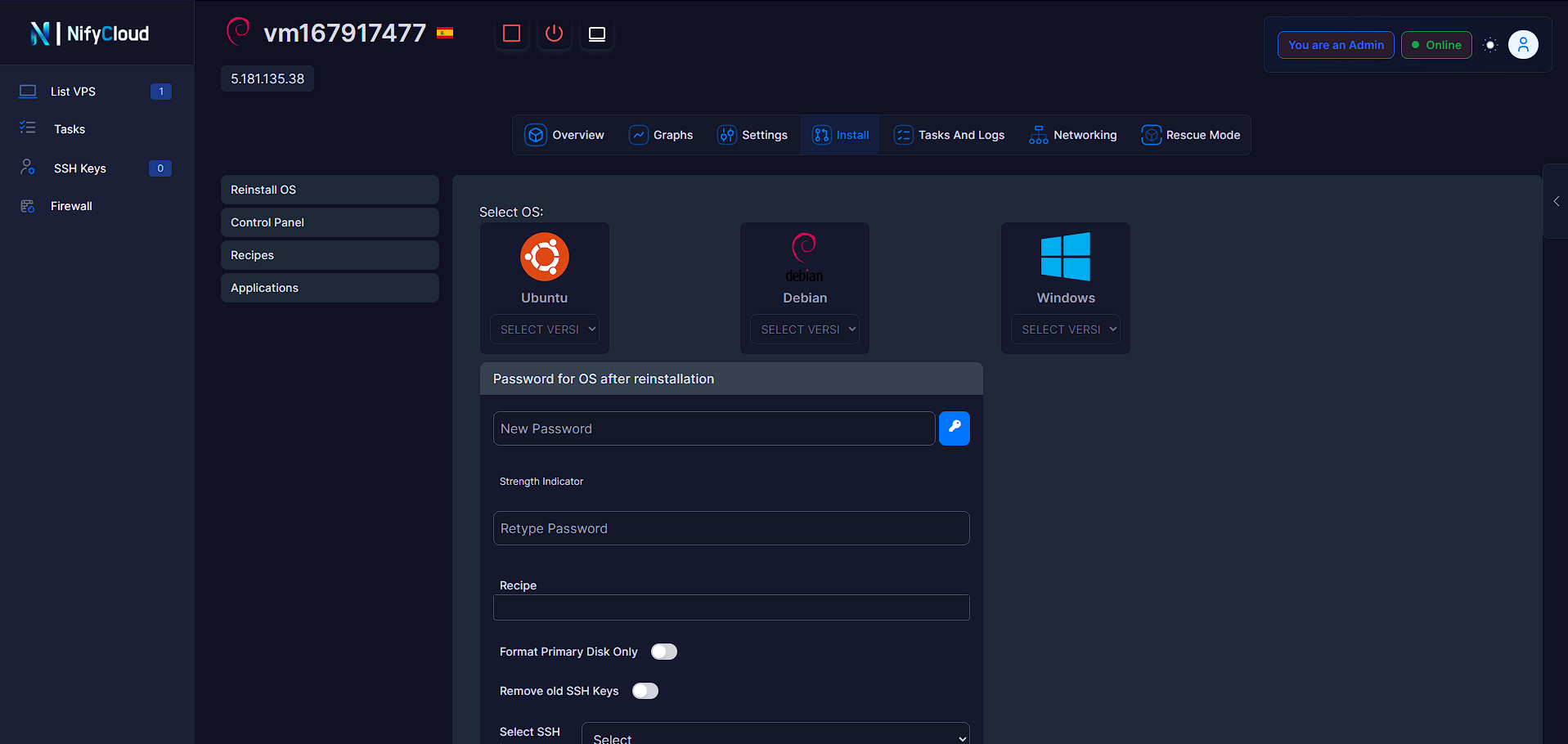This screenshot has height=744, width=1568.
Task: Open the Windows version selector
Action: click(1065, 329)
